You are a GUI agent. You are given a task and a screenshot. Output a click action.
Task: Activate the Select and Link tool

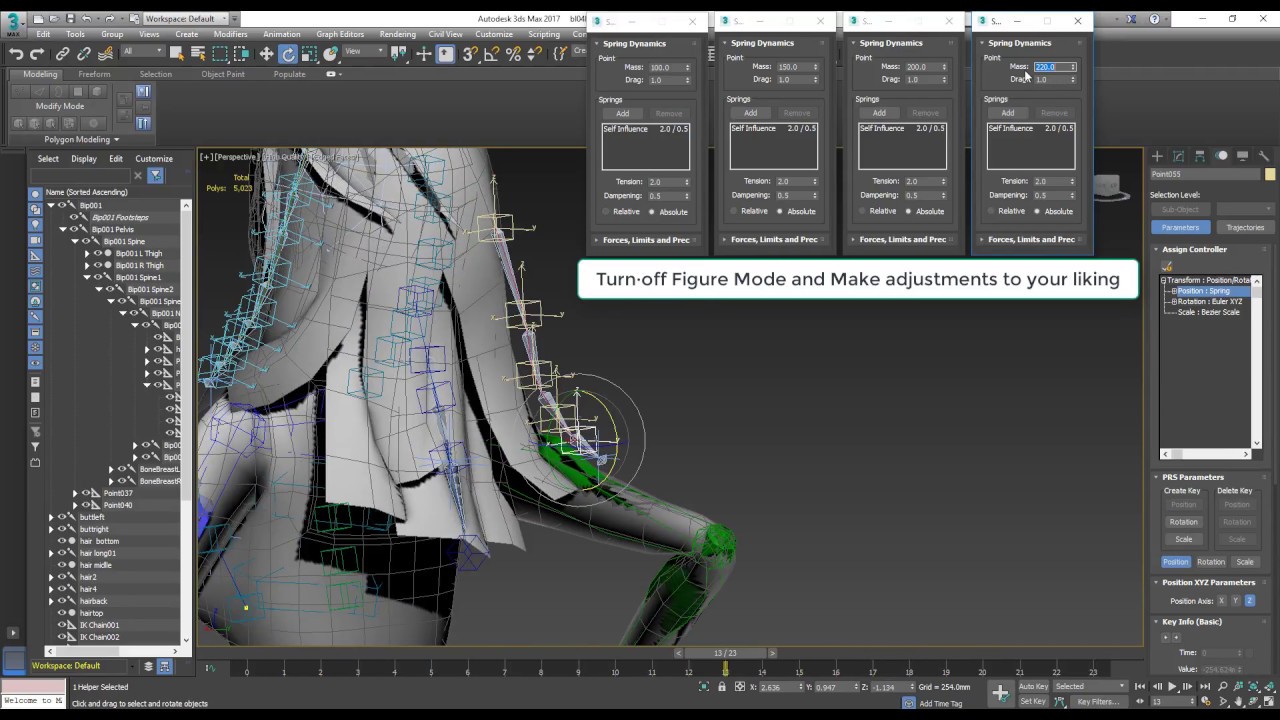click(63, 54)
